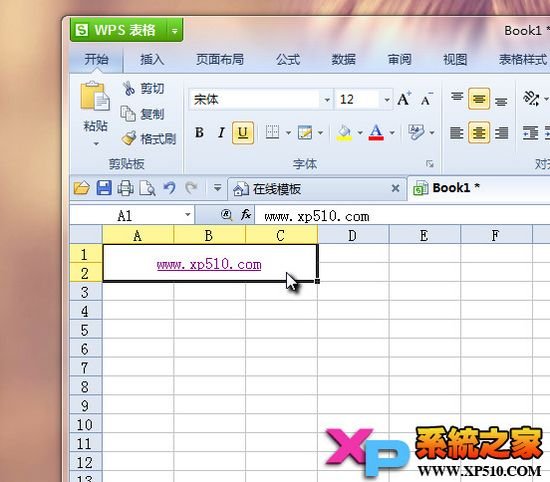This screenshot has height=482, width=550.
Task: Select column D header
Action: pos(353,235)
